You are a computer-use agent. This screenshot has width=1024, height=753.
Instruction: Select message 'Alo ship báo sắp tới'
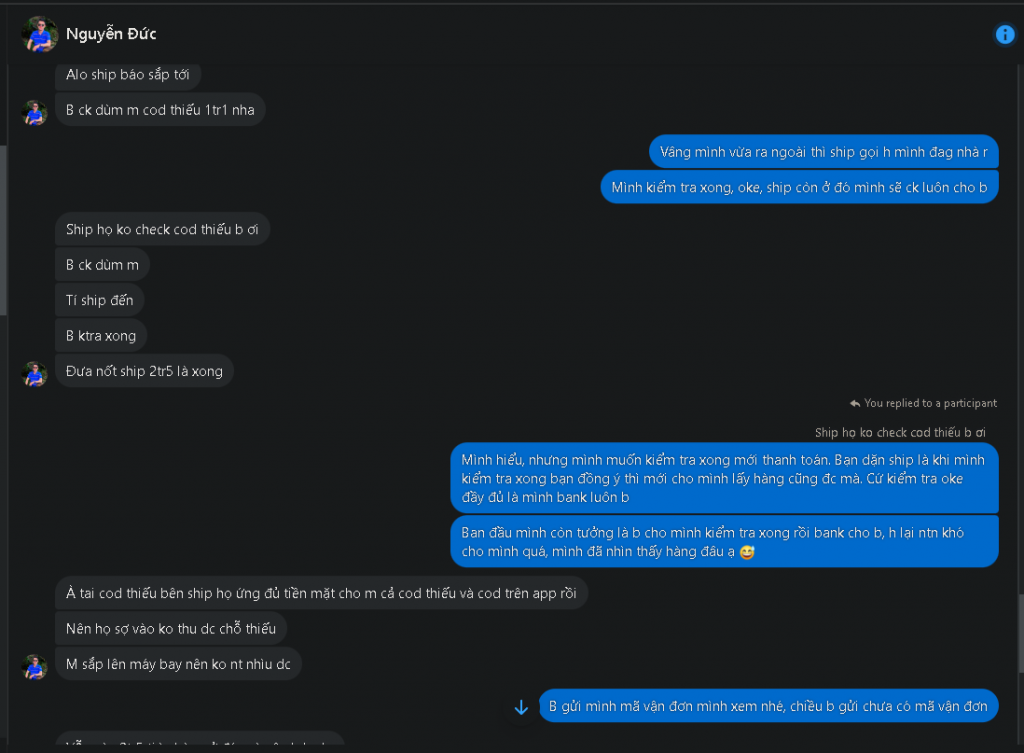click(128, 75)
